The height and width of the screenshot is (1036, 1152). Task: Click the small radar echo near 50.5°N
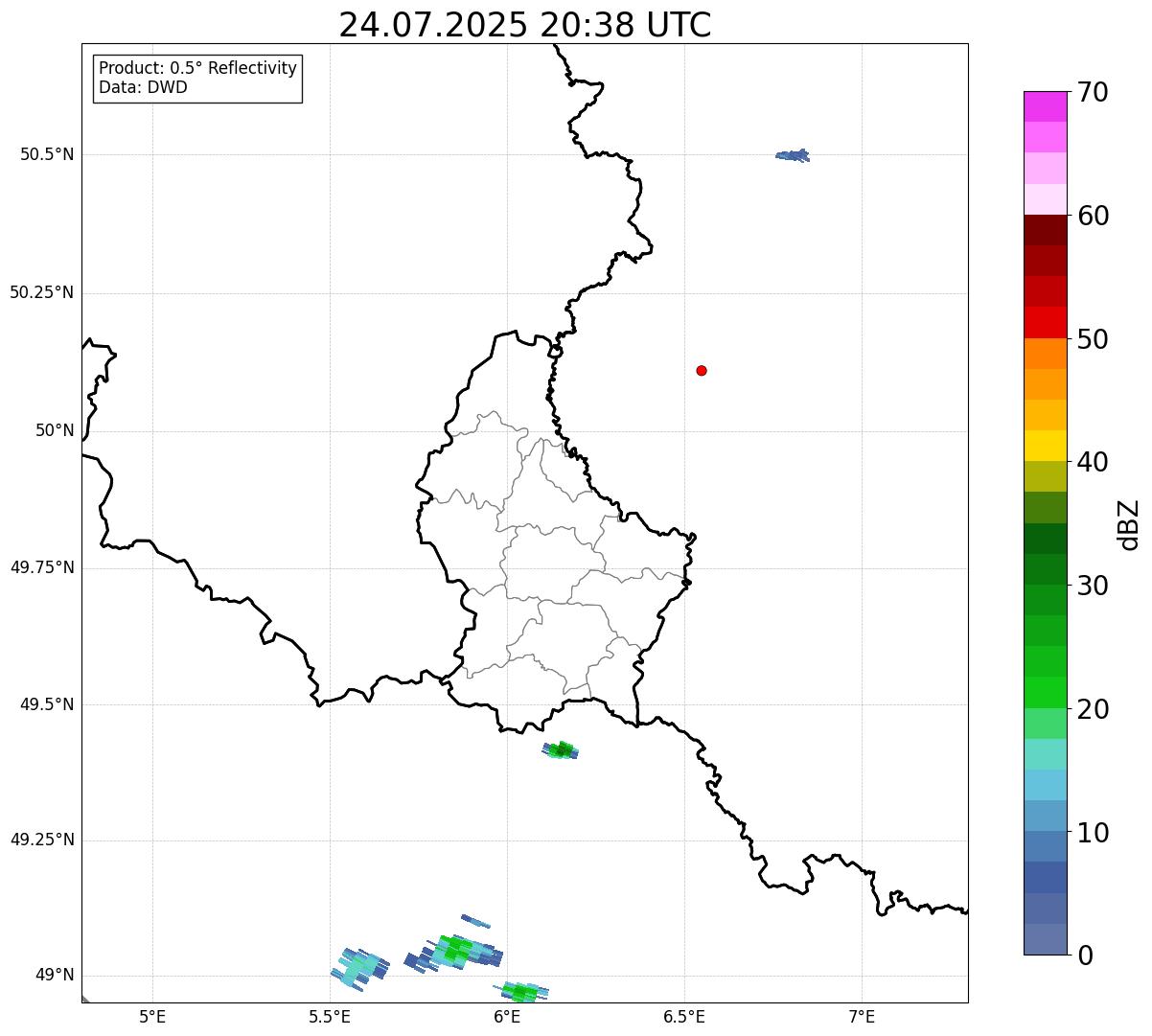[793, 155]
